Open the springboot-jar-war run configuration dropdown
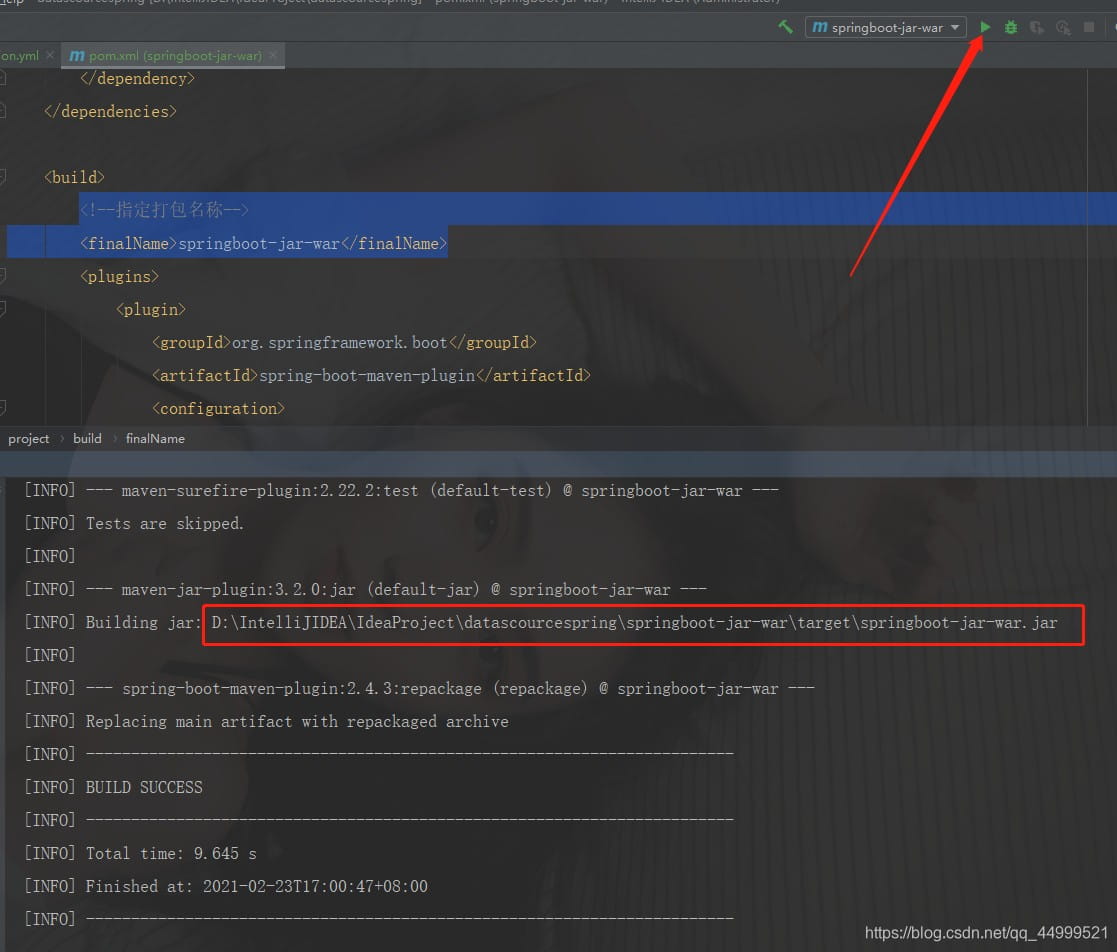Image resolution: width=1117 pixels, height=952 pixels. (885, 28)
